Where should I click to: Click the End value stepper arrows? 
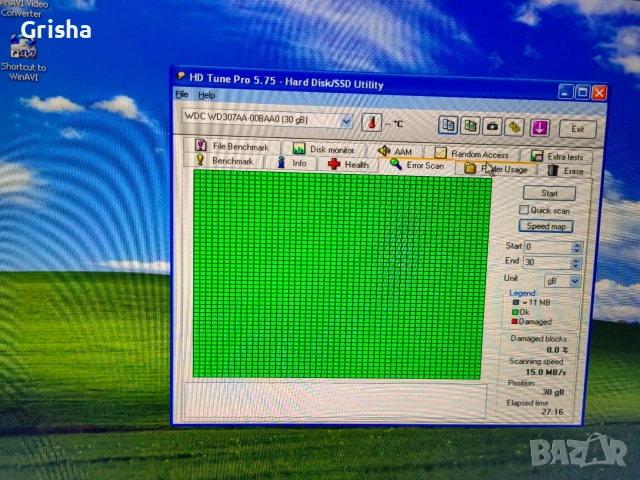(x=576, y=263)
